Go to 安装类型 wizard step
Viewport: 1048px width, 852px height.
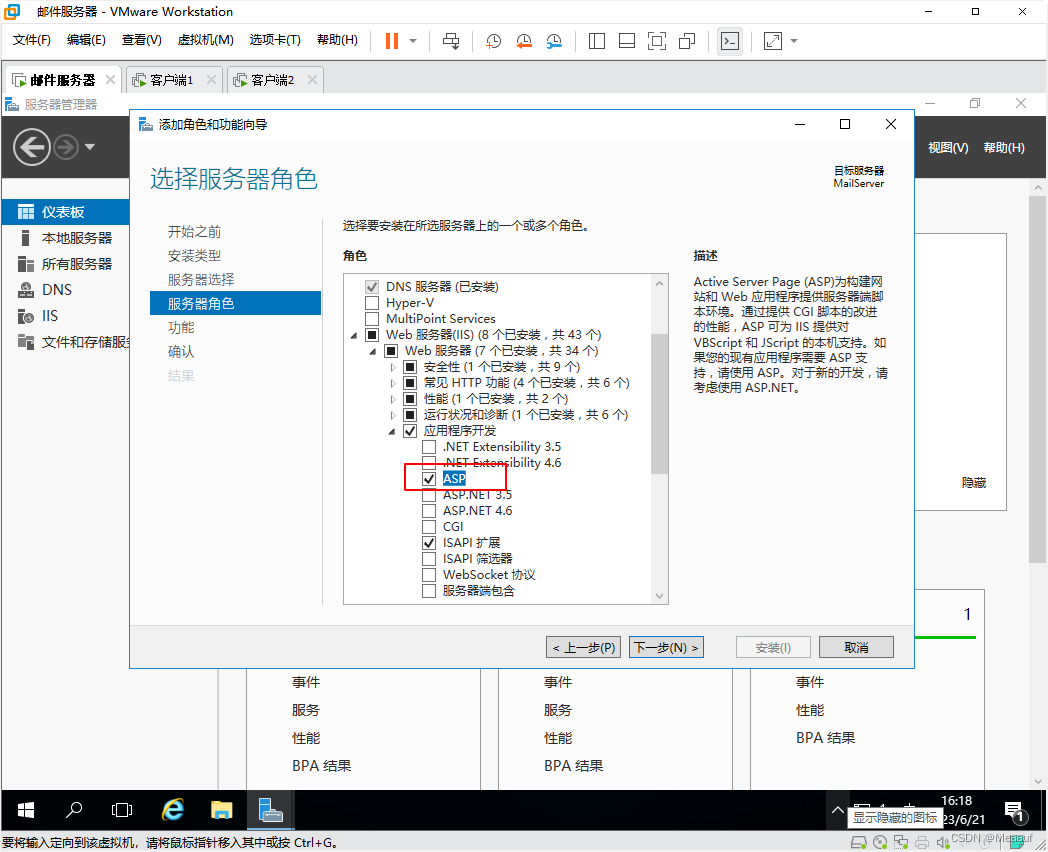pos(194,256)
